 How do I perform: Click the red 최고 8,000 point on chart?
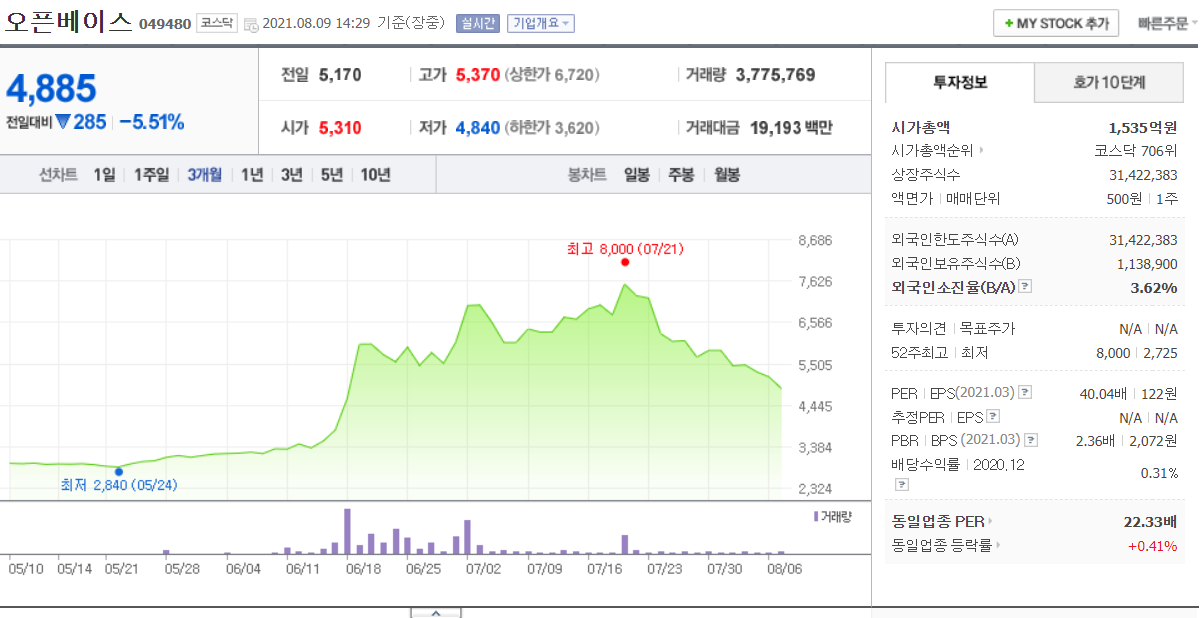625,262
